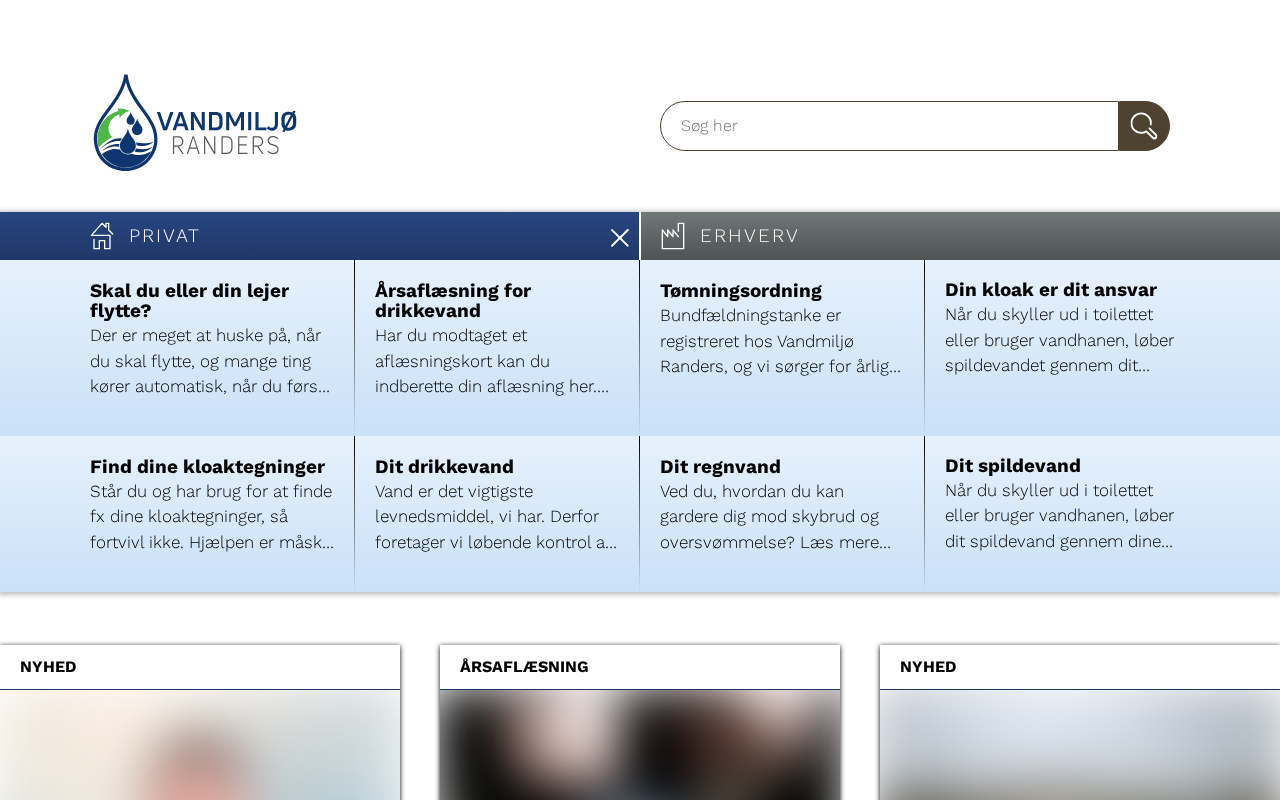Open the Tømningsordning link
The height and width of the screenshot is (800, 1280).
741,291
